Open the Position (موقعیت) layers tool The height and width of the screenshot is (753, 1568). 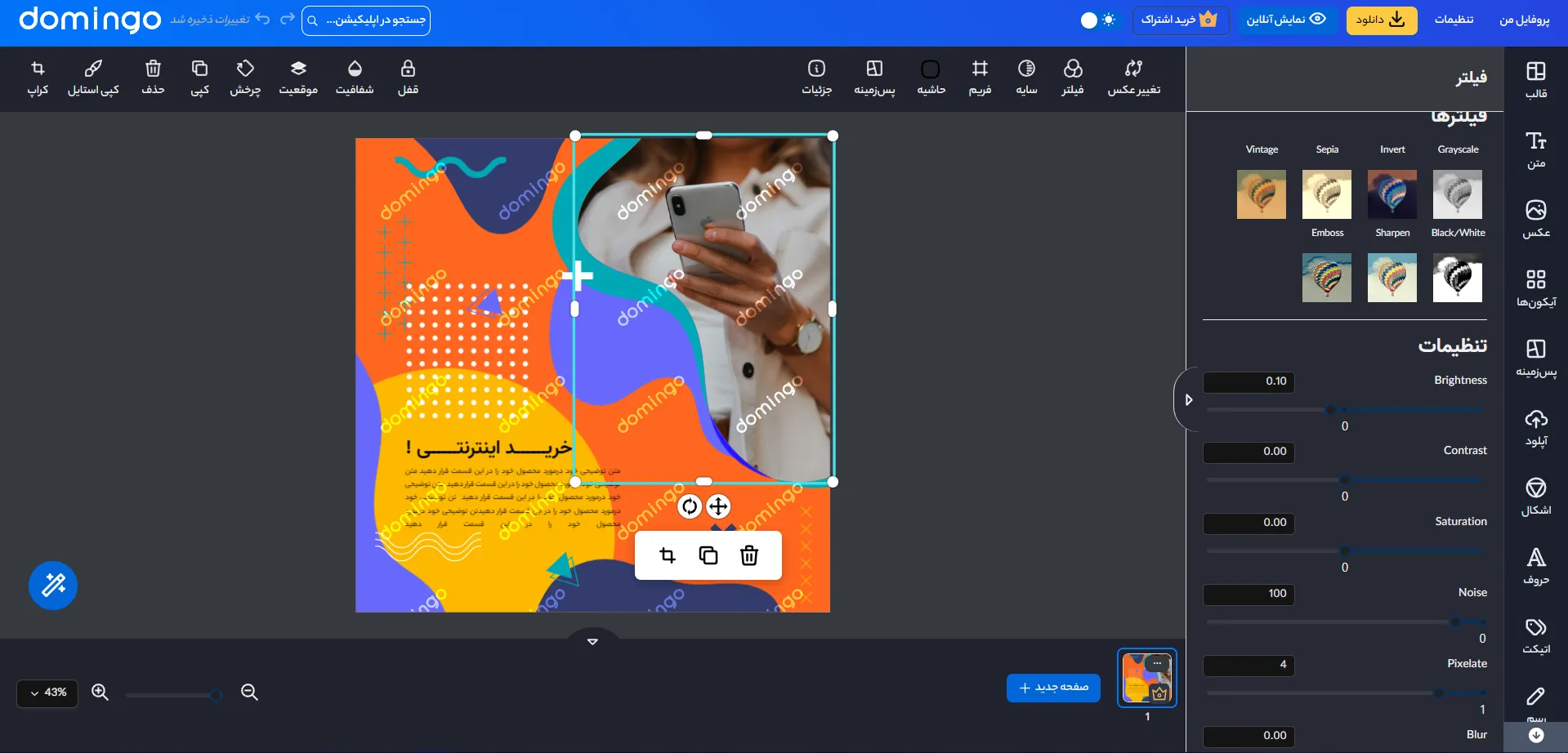point(298,78)
